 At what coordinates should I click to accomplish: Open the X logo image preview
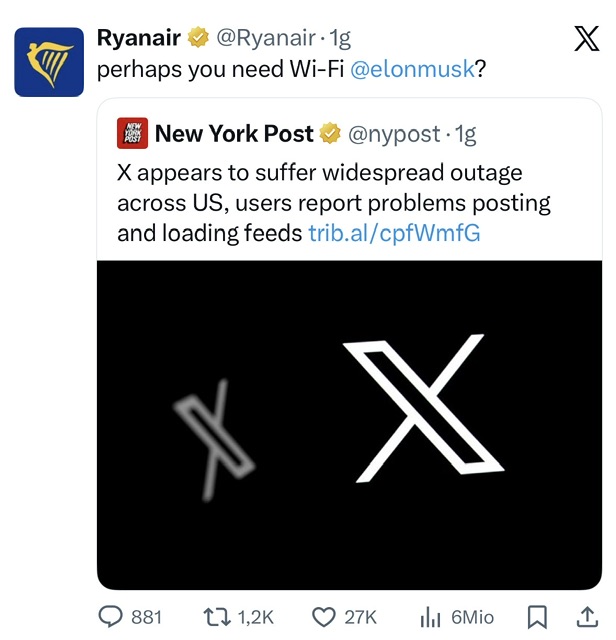(x=349, y=425)
